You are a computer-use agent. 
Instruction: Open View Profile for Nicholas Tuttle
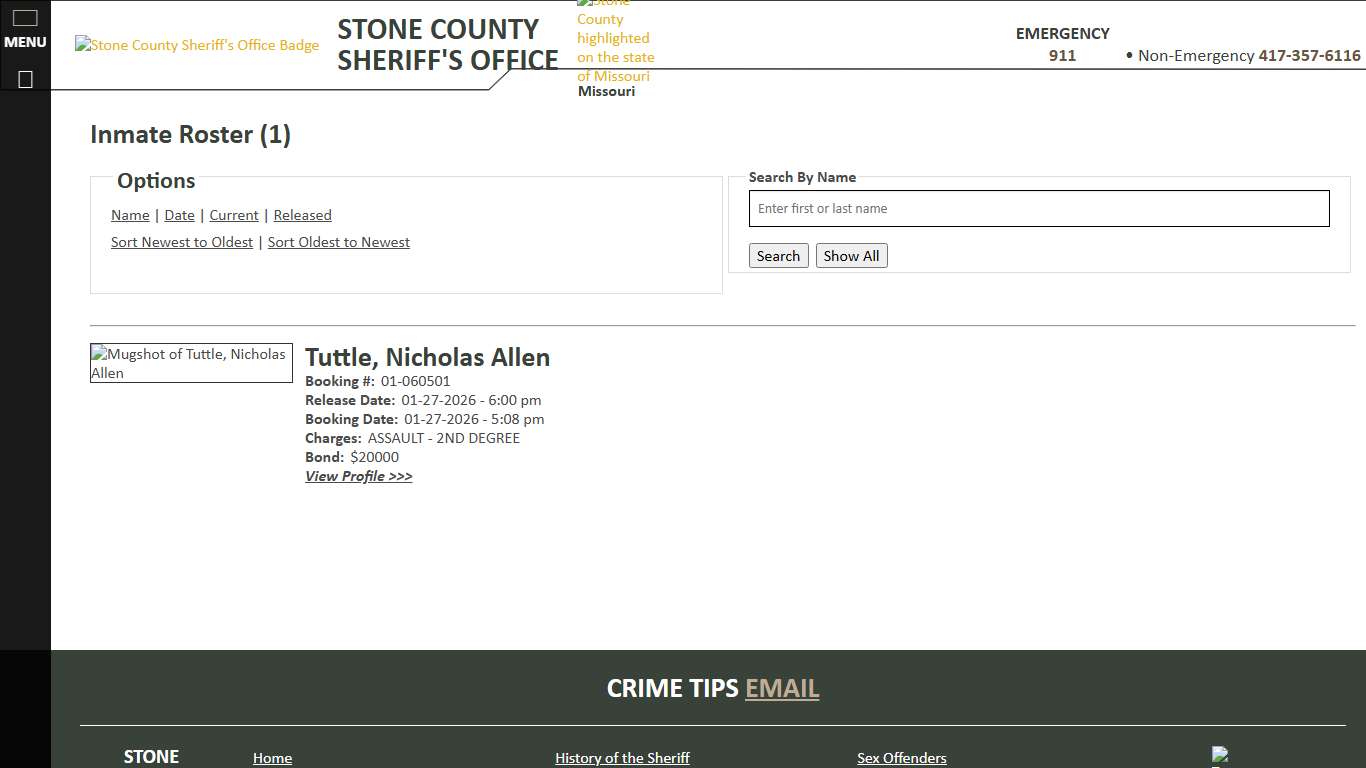(x=358, y=476)
